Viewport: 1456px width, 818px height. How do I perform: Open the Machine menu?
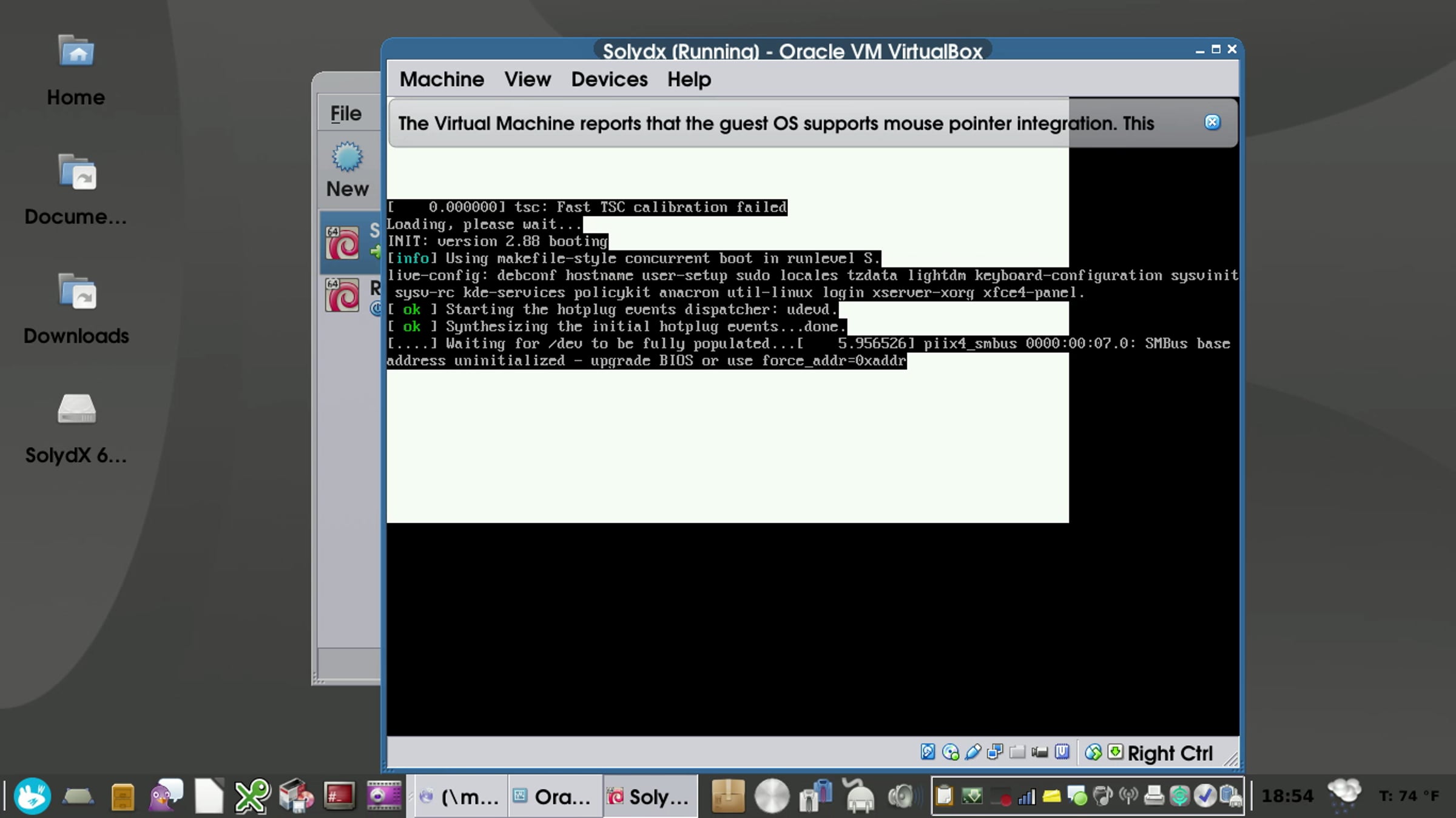point(441,79)
